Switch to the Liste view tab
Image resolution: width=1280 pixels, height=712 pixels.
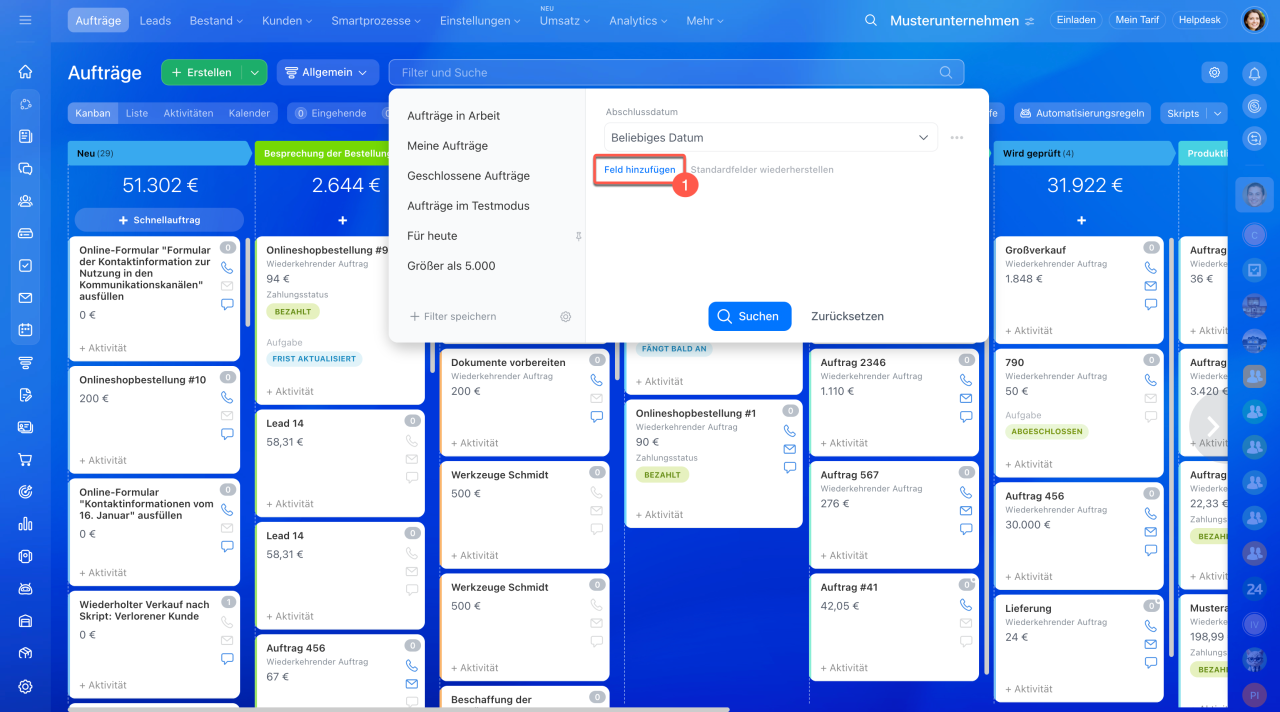point(137,114)
